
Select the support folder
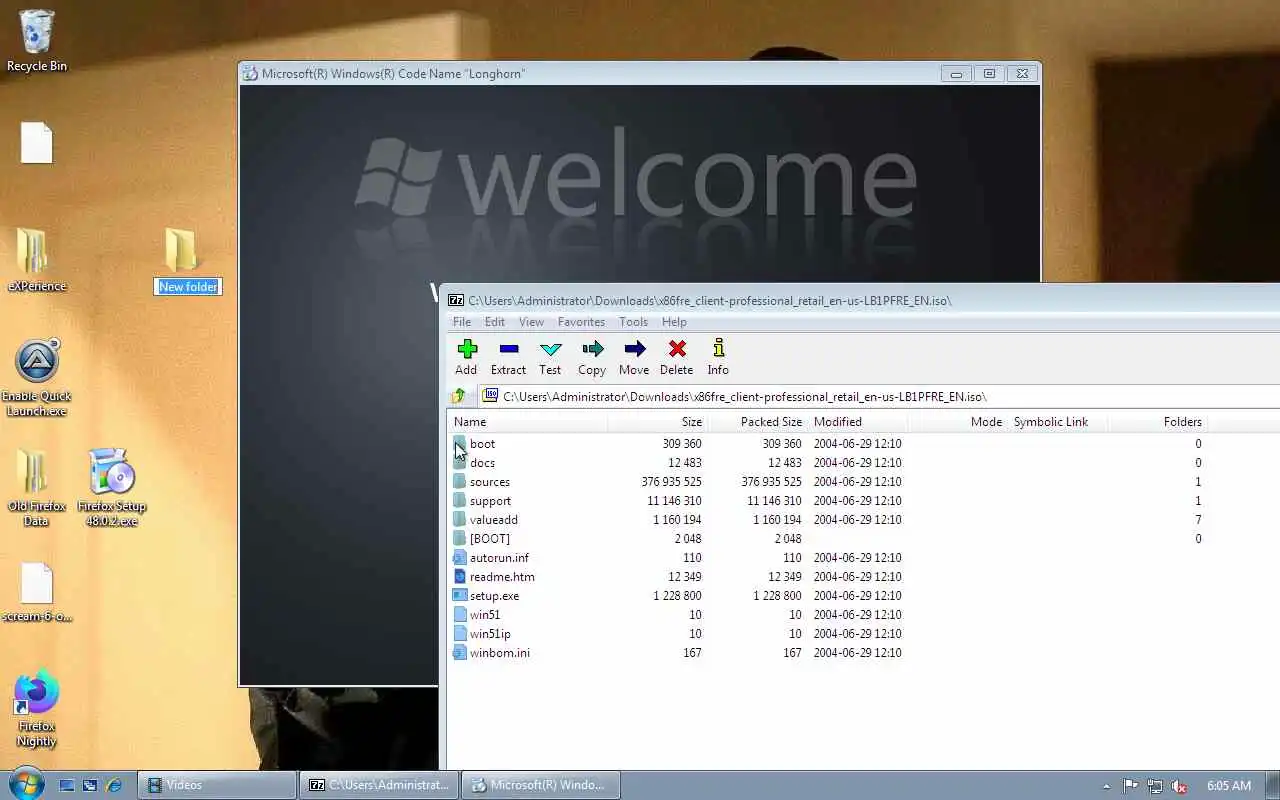[x=490, y=501]
